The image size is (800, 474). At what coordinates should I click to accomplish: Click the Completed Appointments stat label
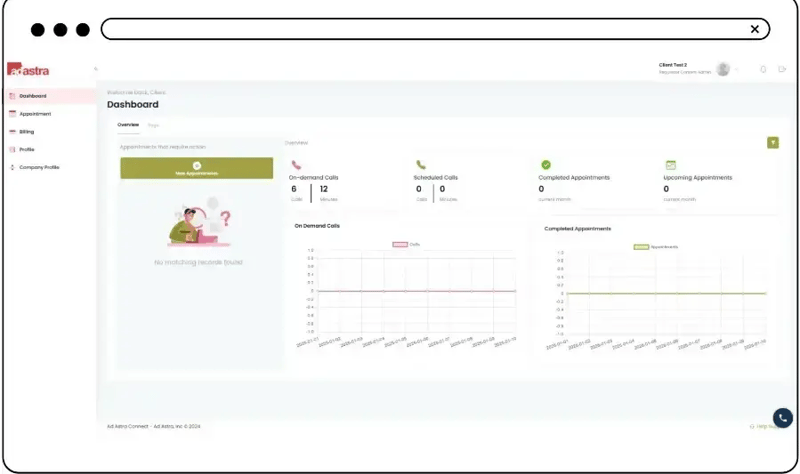click(574, 178)
